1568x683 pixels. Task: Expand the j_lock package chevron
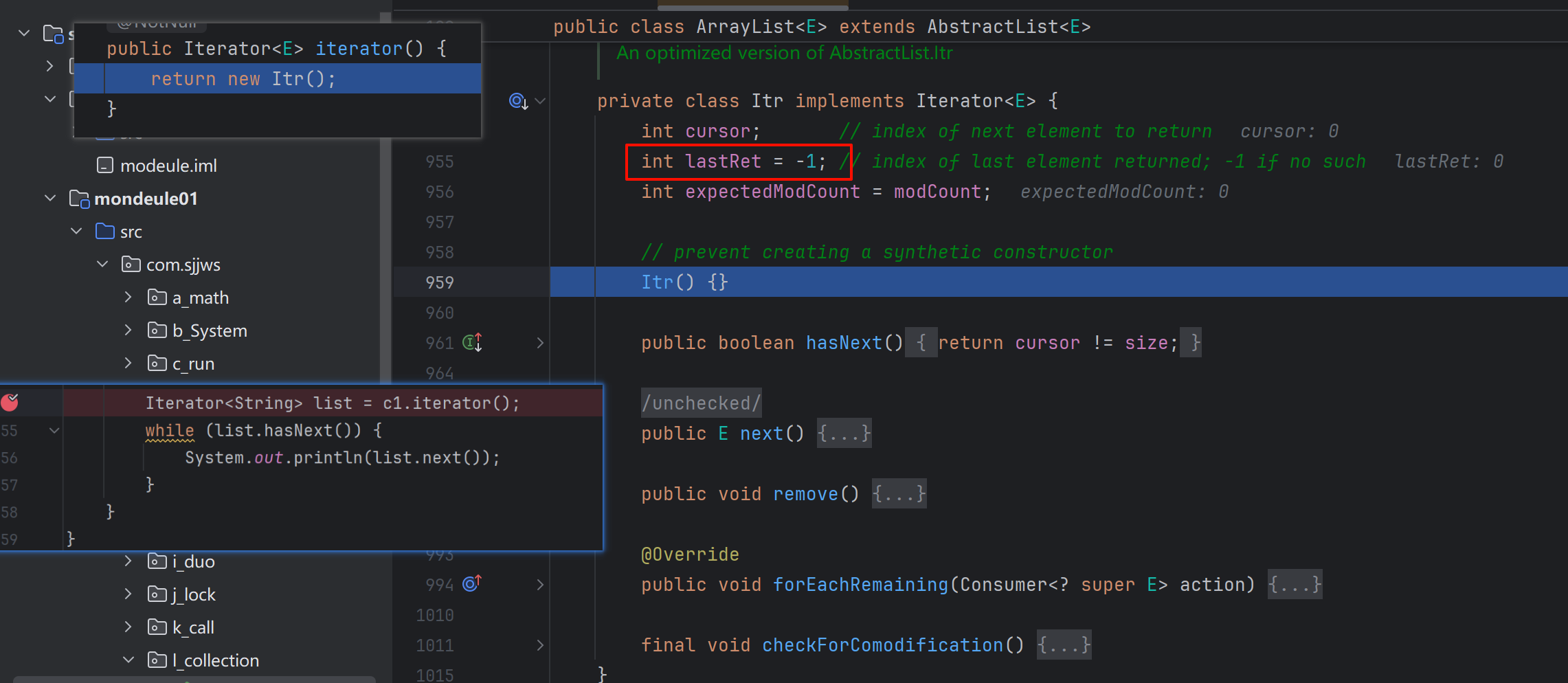(128, 594)
